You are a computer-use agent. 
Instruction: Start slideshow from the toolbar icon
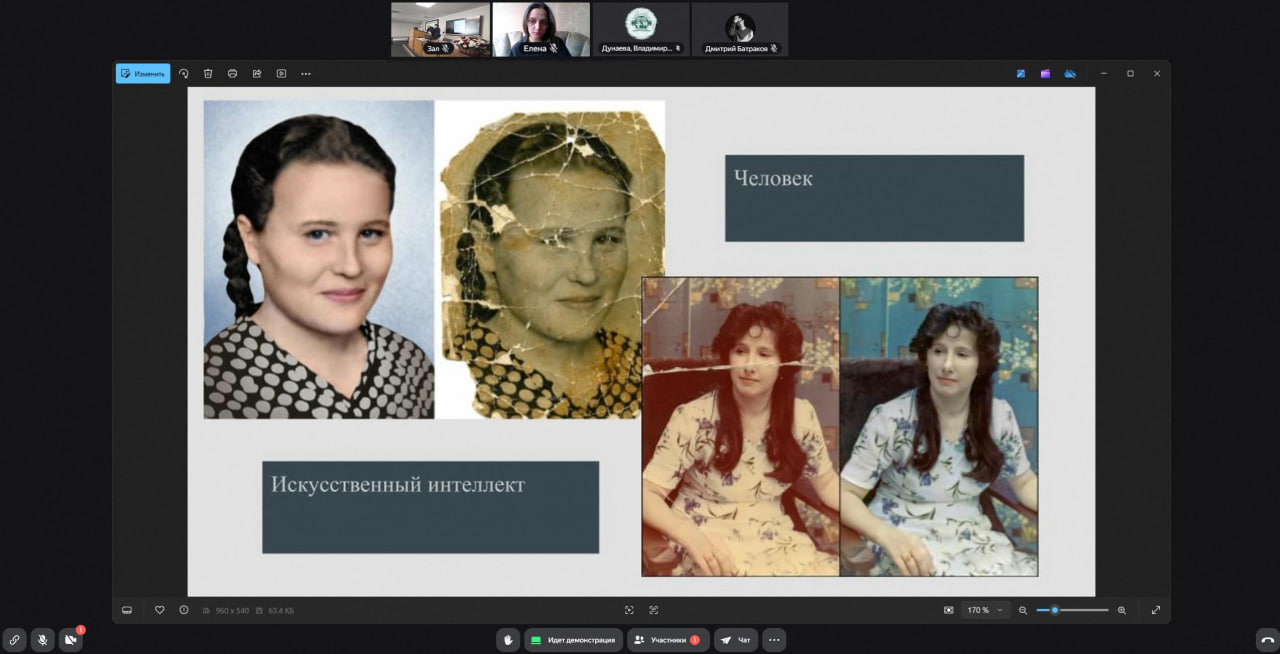pos(281,73)
